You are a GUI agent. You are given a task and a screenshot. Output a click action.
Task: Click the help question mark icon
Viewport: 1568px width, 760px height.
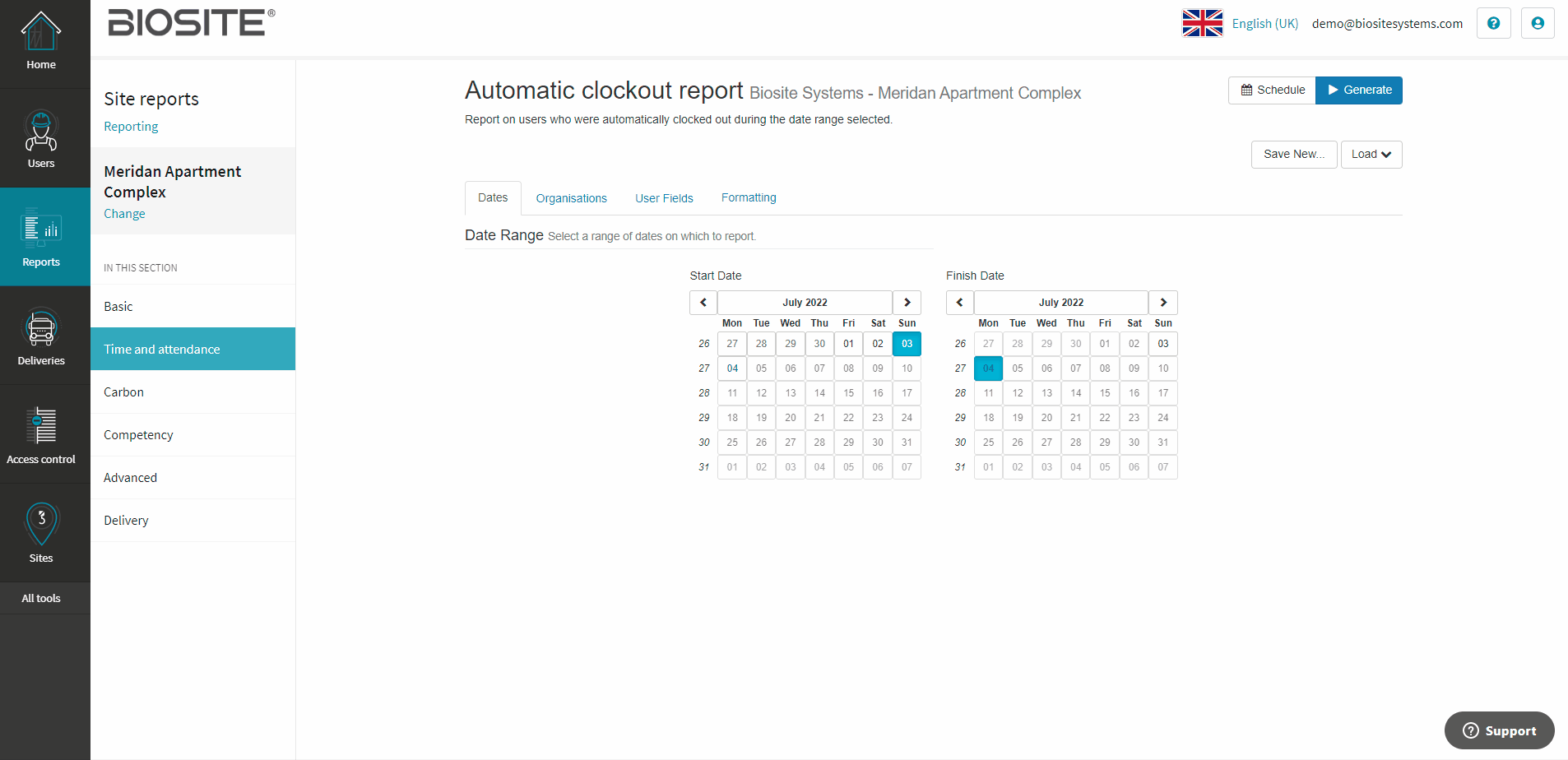coord(1494,23)
